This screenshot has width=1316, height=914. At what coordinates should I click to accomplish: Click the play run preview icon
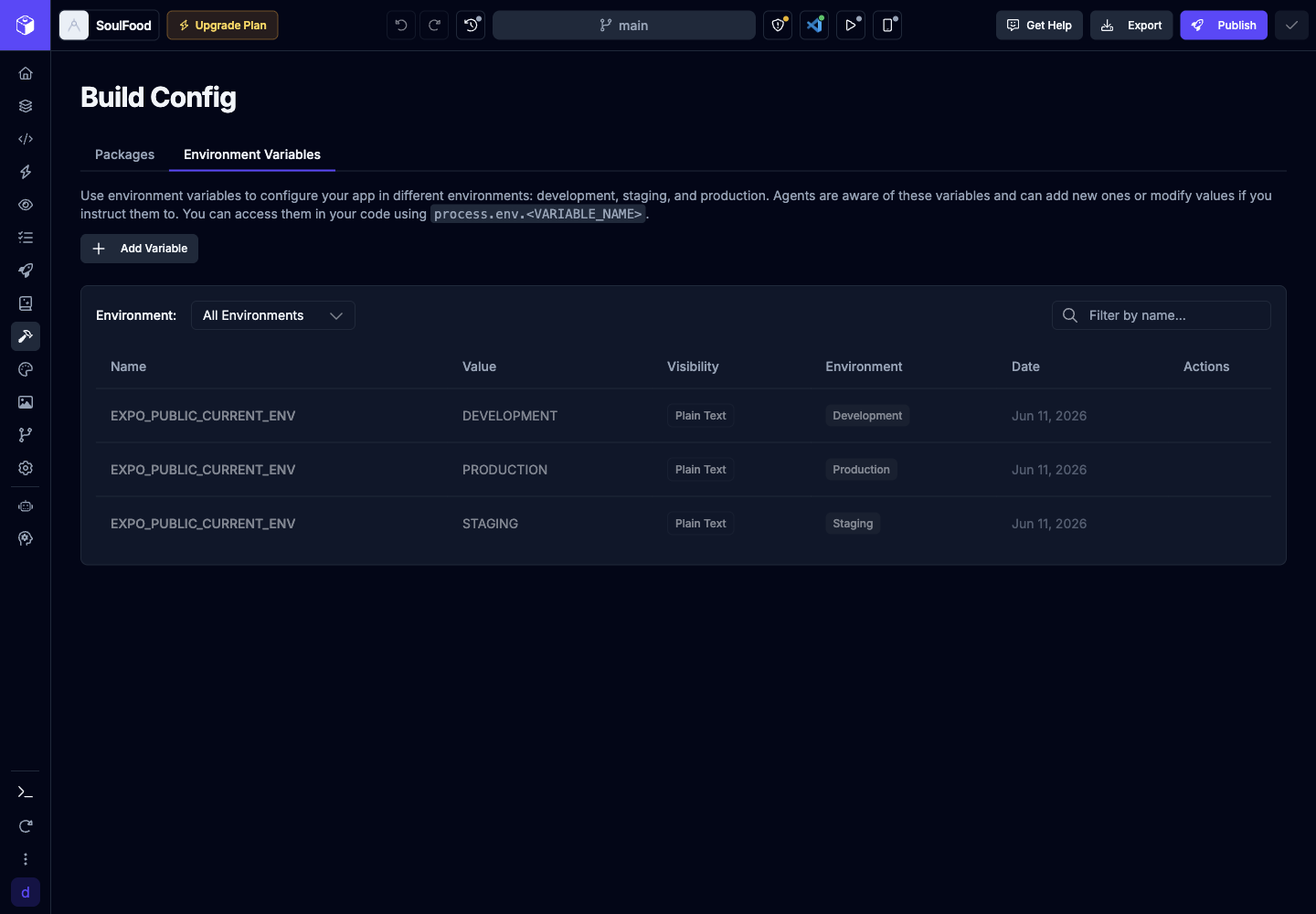click(851, 26)
